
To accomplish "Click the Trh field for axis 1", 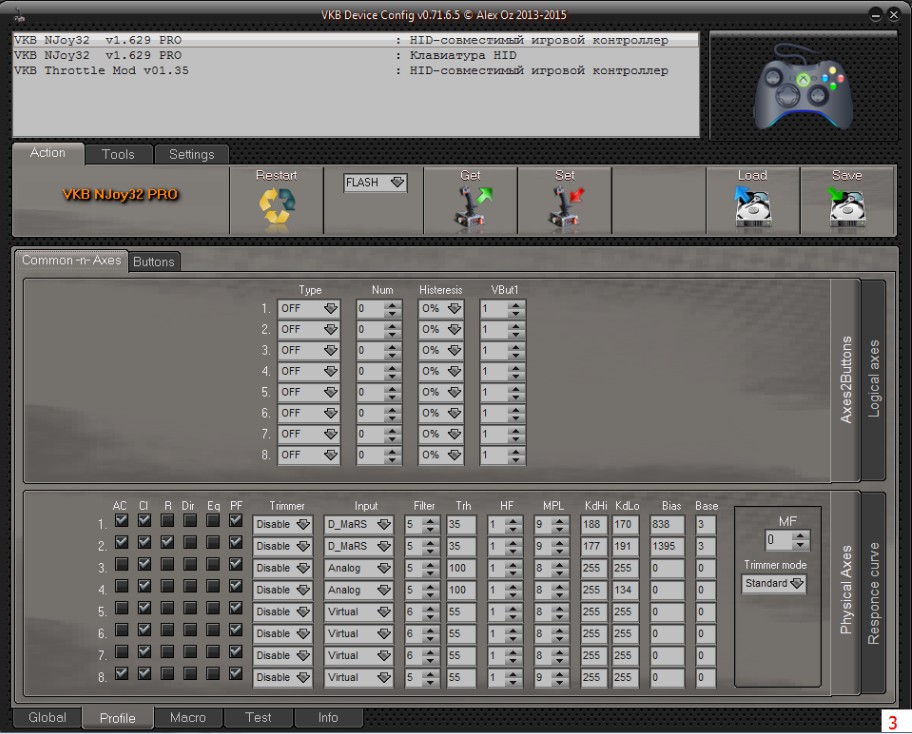I will tap(461, 525).
